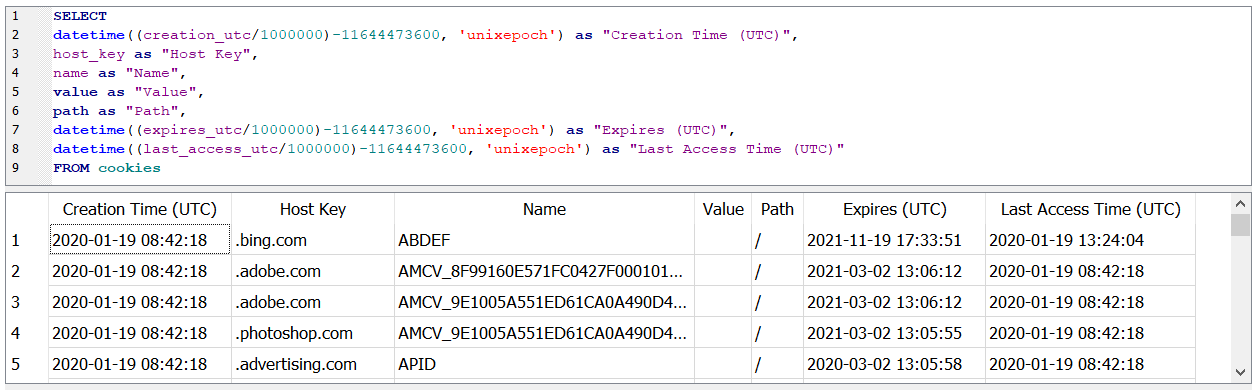The width and height of the screenshot is (1259, 390).
Task: Select expiry 2020-03-02 13:05:58 cell
Action: 894,364
